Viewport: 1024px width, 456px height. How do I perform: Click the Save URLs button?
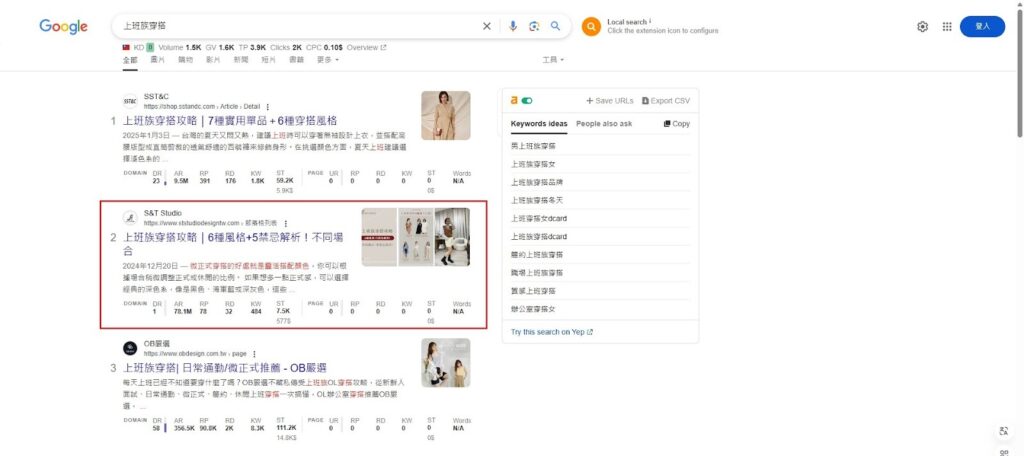(x=610, y=101)
